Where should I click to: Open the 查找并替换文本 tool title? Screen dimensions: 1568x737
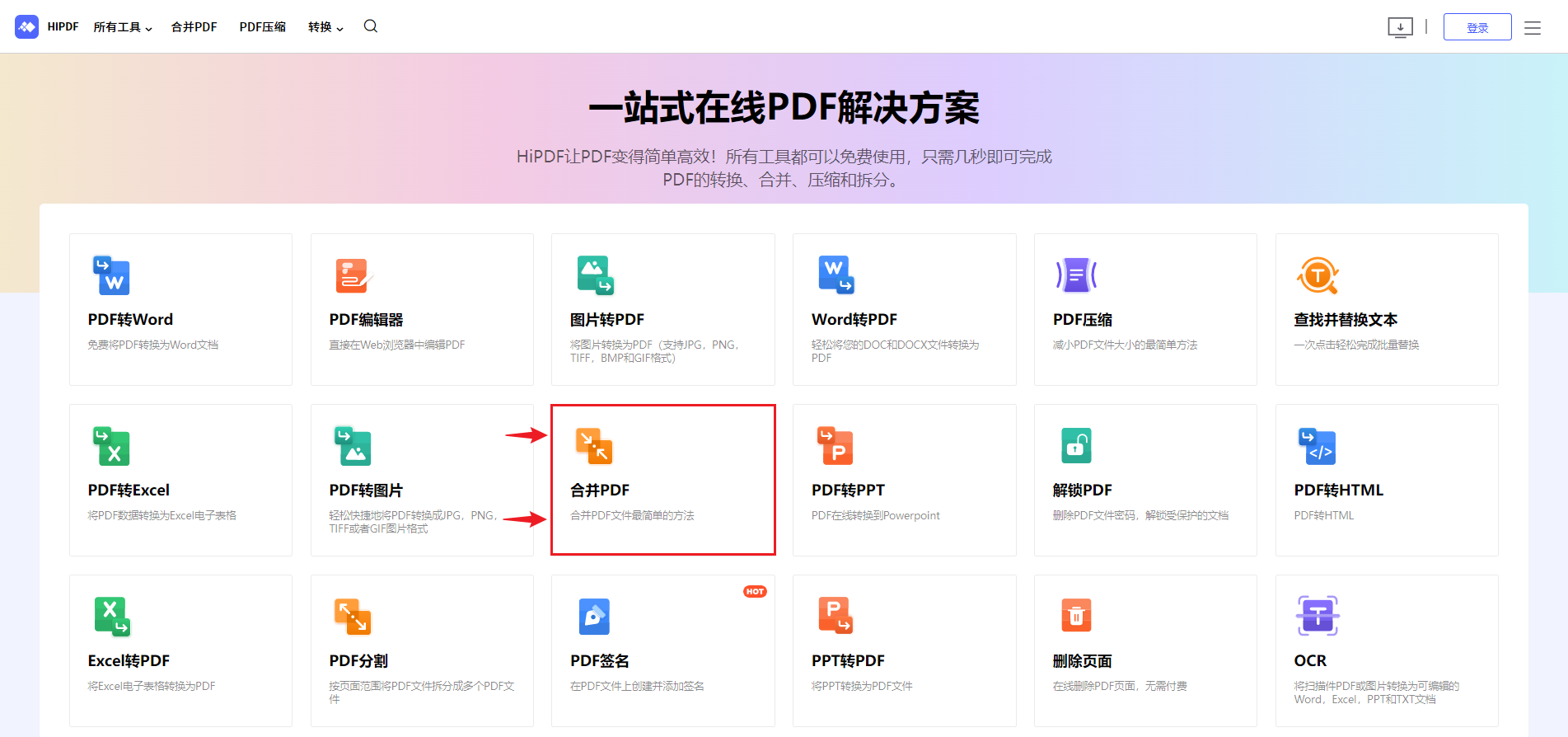(x=1346, y=320)
